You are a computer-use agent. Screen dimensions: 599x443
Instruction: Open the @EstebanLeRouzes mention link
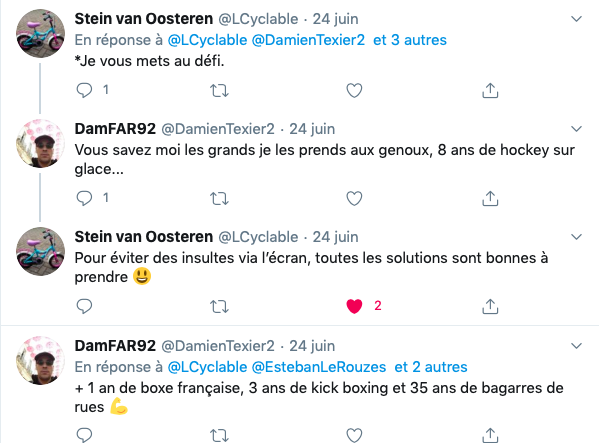tap(319, 367)
